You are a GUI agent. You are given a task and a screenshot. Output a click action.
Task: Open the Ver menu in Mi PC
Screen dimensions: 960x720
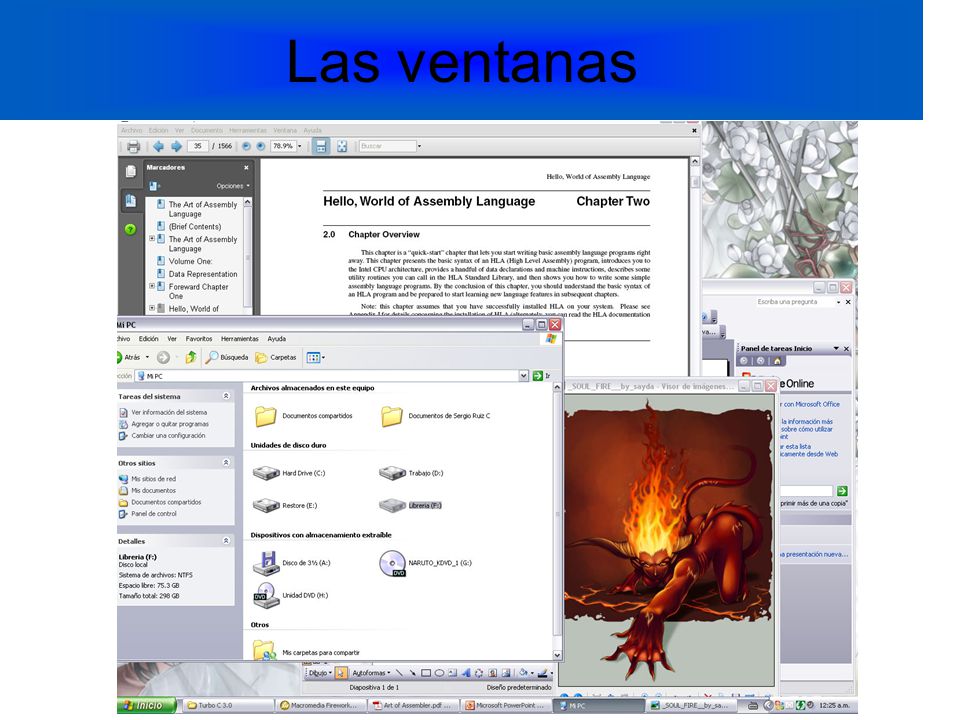(172, 339)
